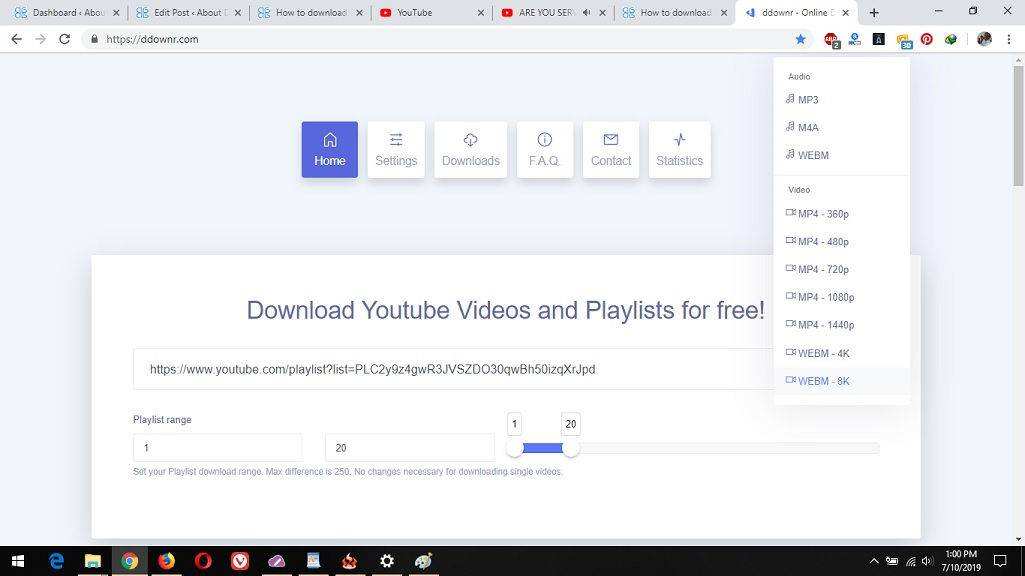Open the volume control in tray

pyautogui.click(x=927, y=561)
